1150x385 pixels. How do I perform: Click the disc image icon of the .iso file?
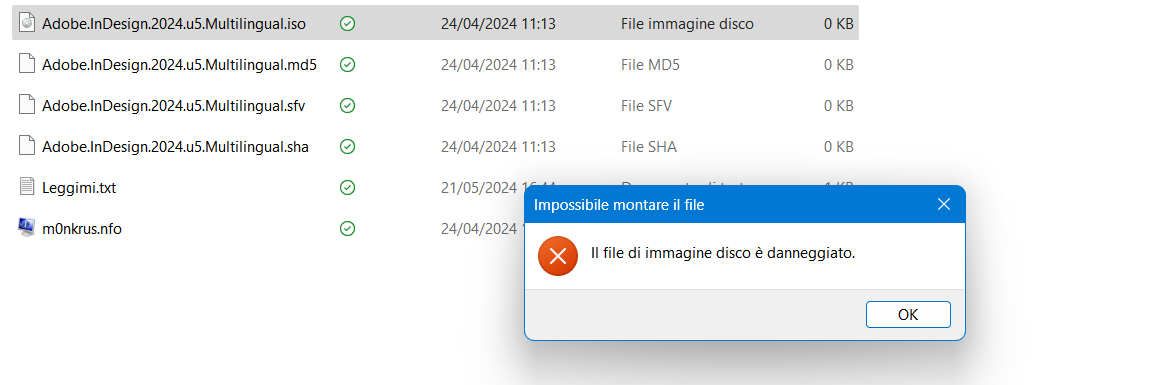26,23
